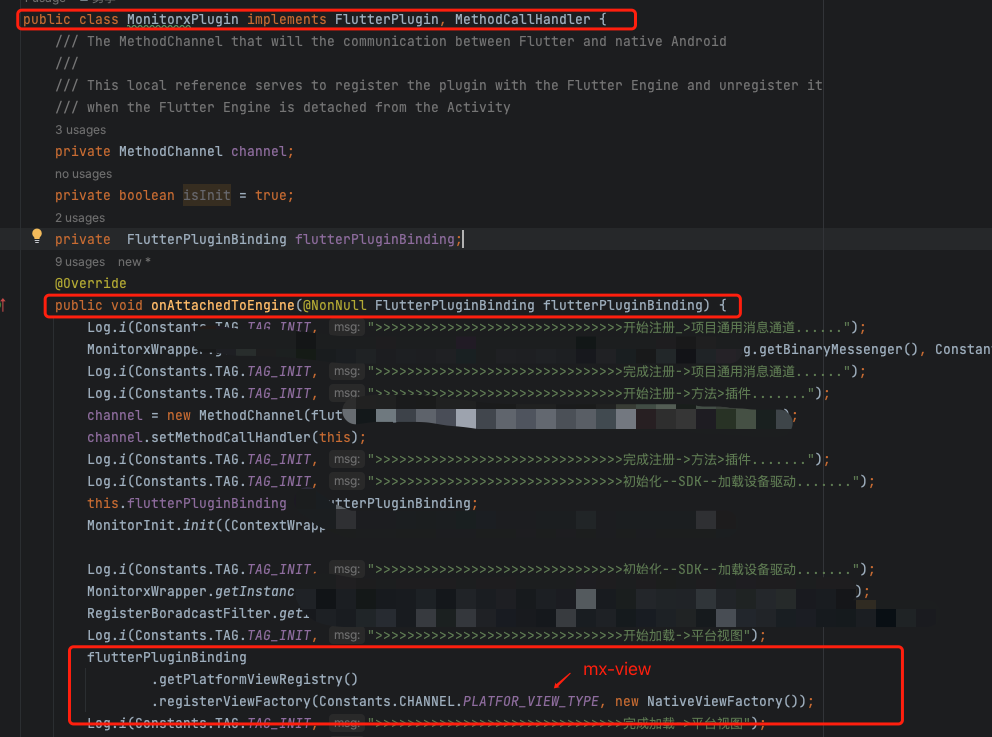Click flutterPluginBinding field in private declaration

point(375,240)
